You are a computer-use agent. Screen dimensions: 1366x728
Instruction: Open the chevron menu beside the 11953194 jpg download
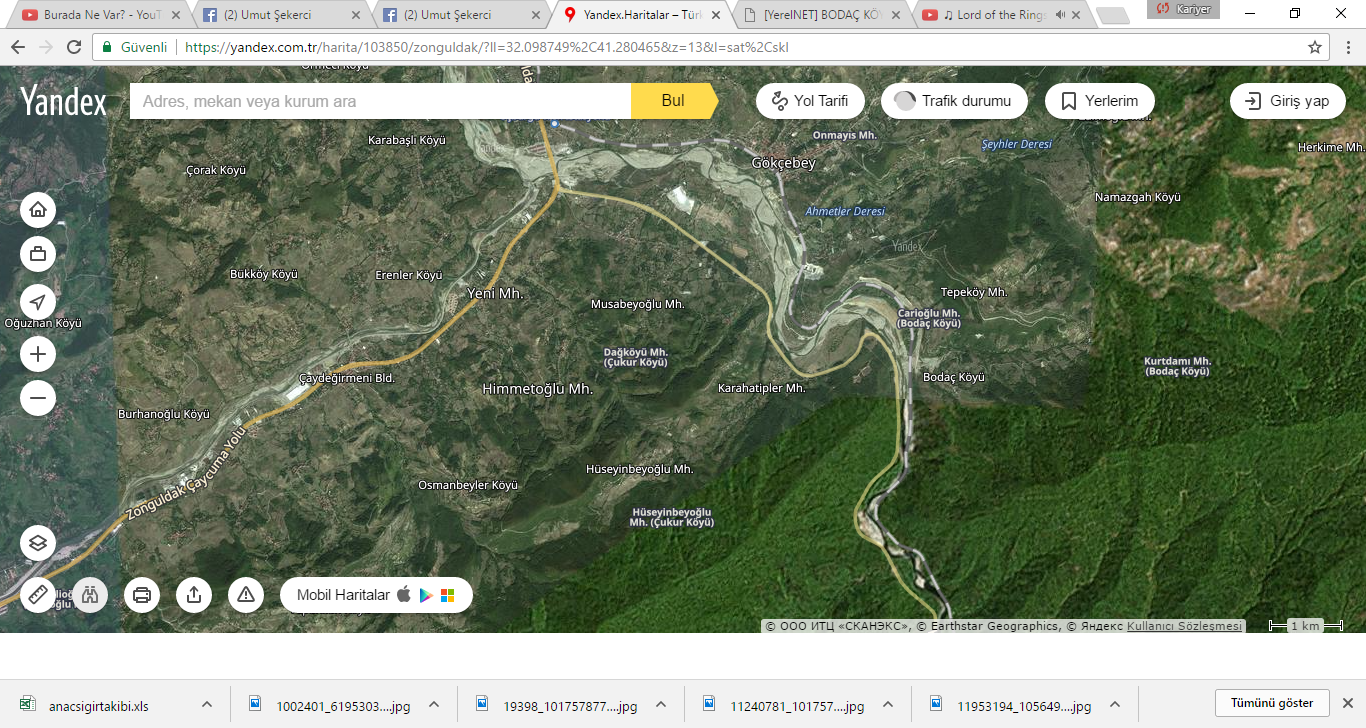(1115, 704)
